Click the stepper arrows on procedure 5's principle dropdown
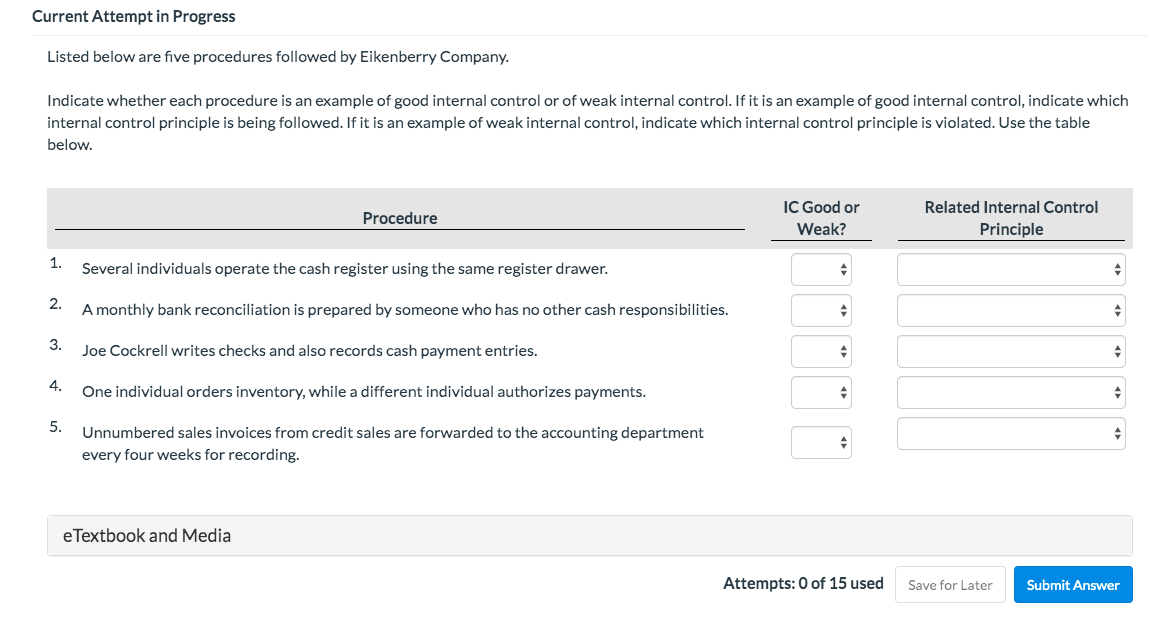Viewport: 1159px width, 635px height. point(1117,433)
